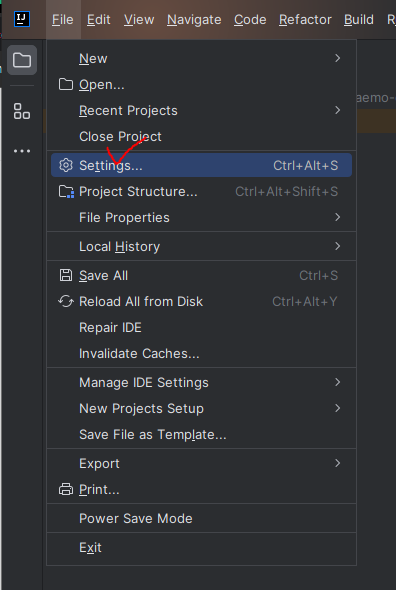Click the printer icon beside Print
This screenshot has height=590, width=396.
(66, 490)
